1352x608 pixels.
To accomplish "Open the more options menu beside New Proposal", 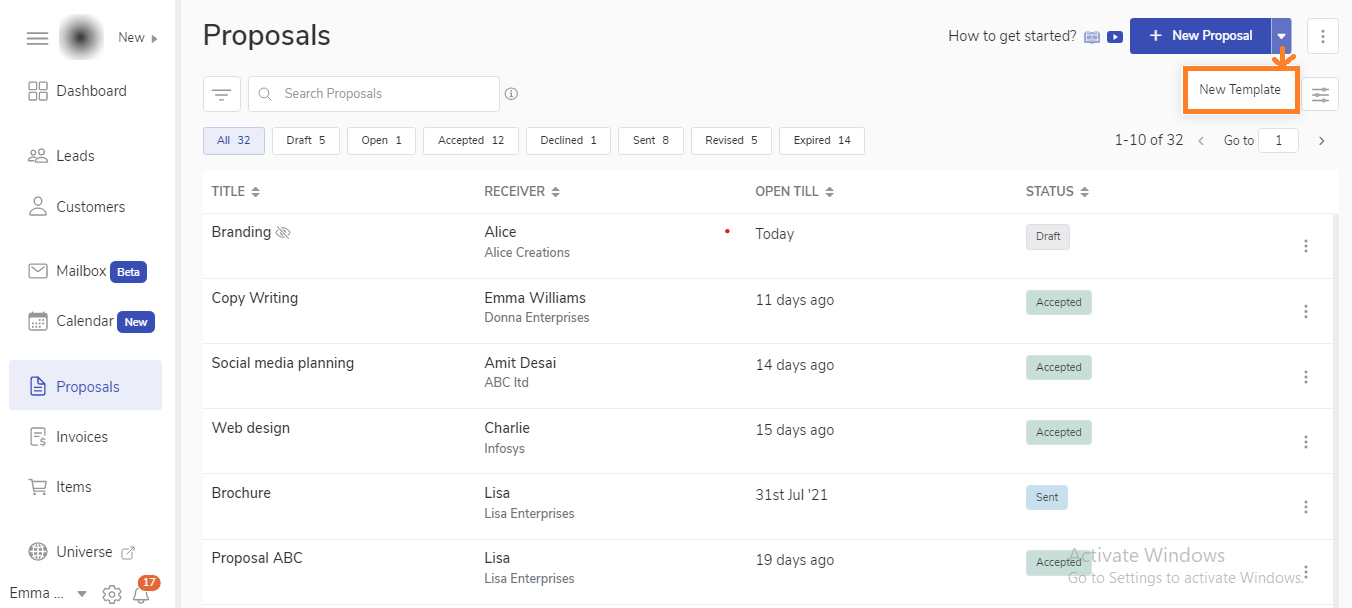I will [x=1322, y=36].
